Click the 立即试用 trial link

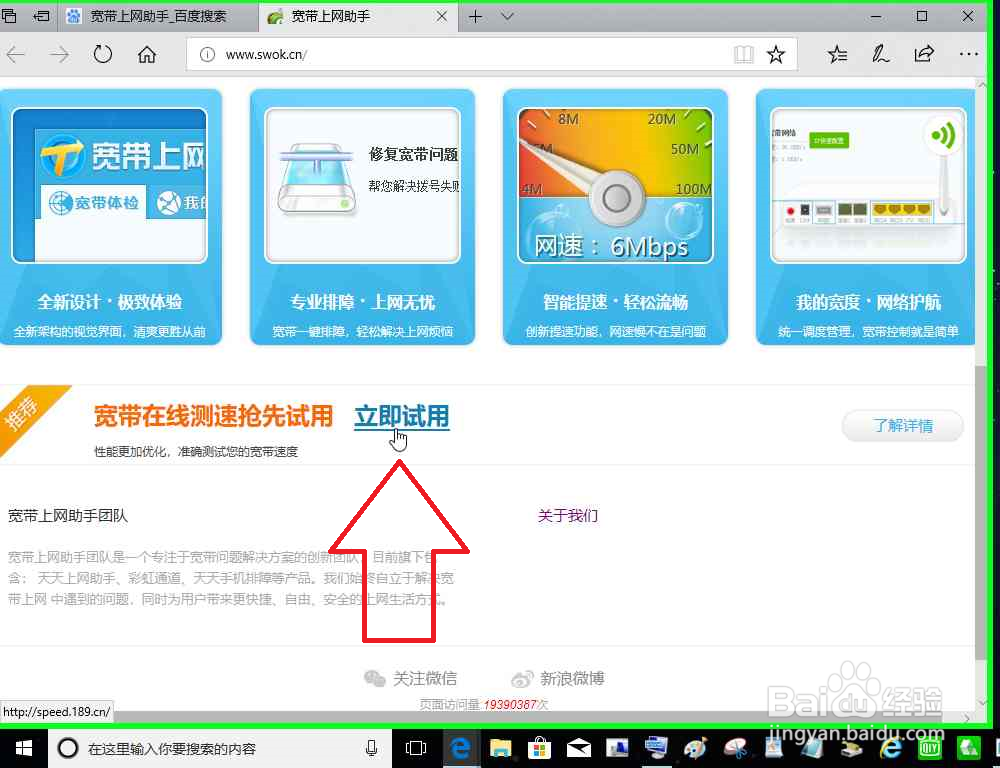click(401, 415)
